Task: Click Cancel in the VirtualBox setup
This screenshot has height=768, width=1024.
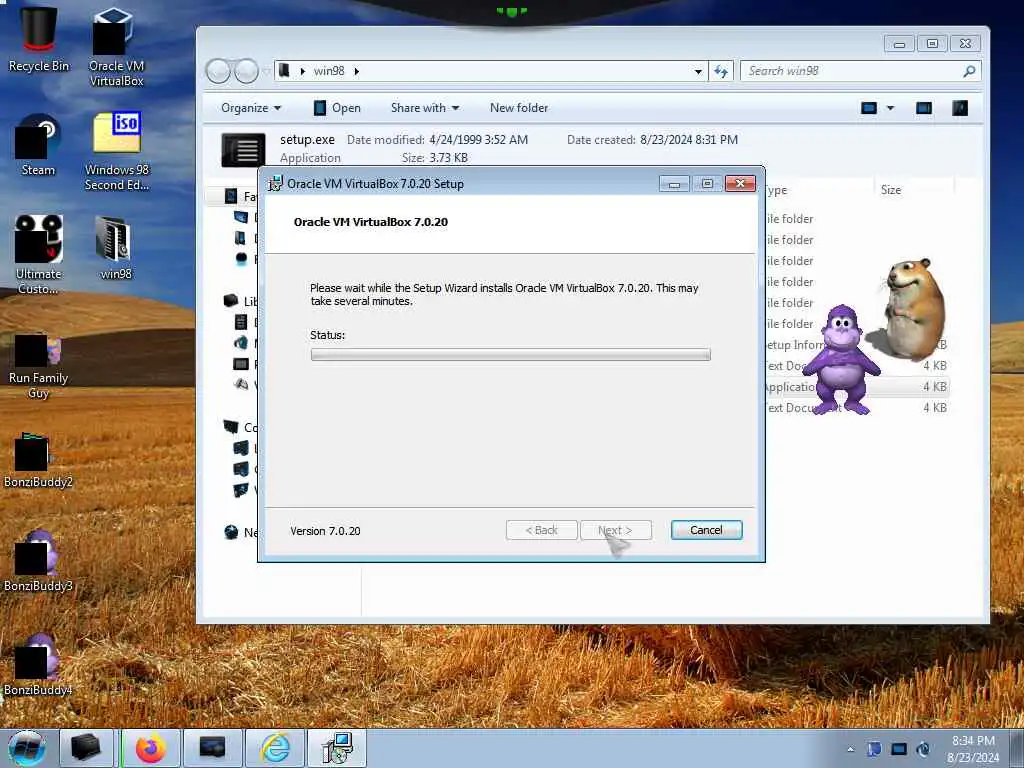Action: 706,530
